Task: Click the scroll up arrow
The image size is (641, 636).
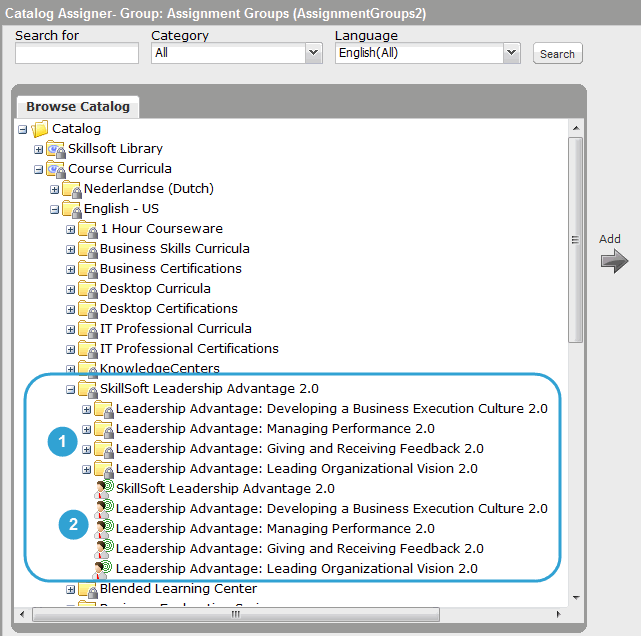Action: tap(576, 128)
